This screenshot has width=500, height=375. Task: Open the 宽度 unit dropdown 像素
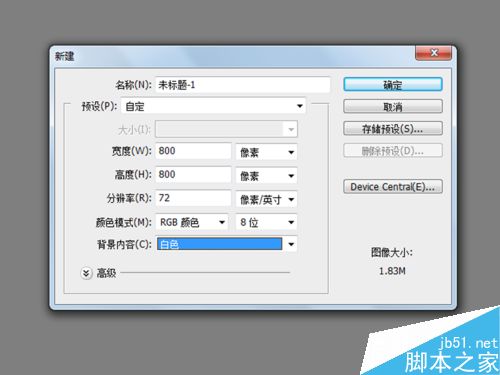click(267, 152)
